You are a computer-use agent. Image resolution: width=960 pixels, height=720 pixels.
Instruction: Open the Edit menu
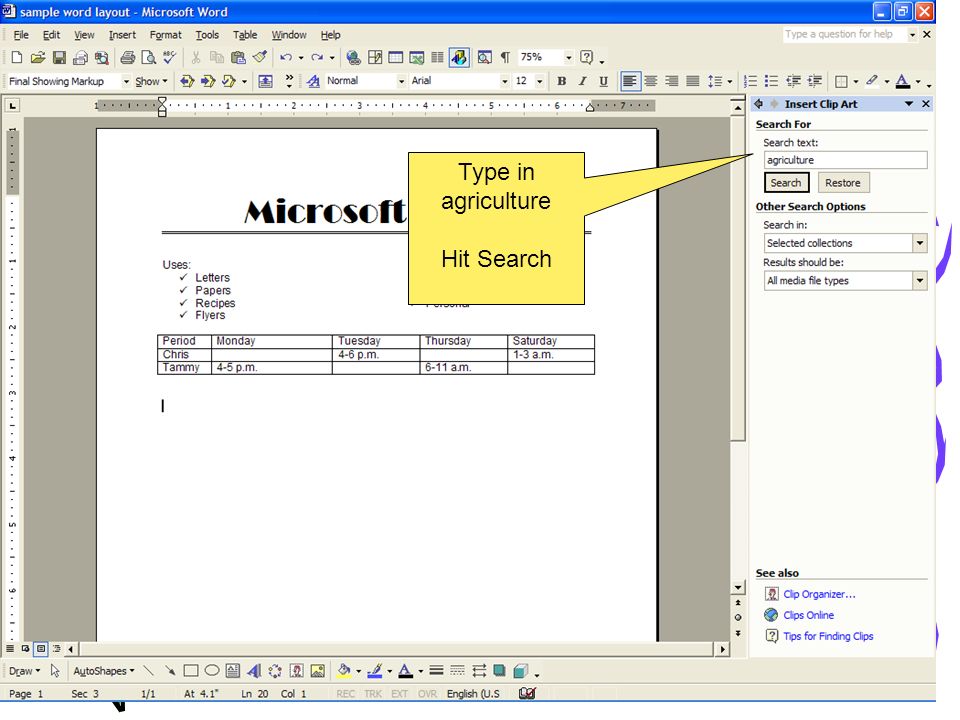(51, 35)
